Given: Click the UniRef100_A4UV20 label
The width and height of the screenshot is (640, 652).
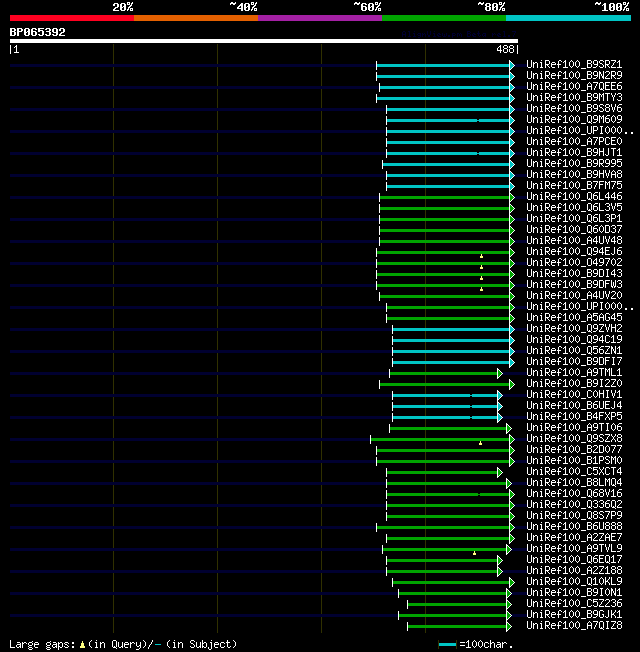Looking at the screenshot, I should 574,295.
